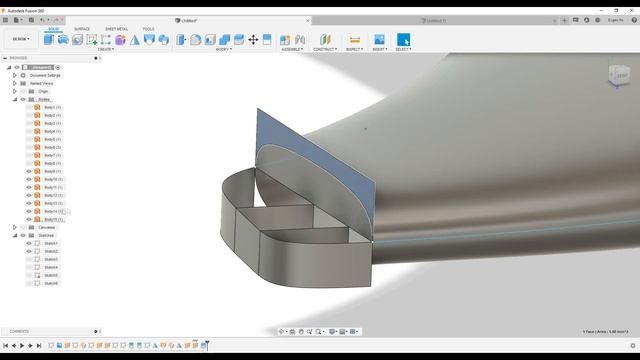This screenshot has height=360, width=640.
Task: Open the Inspect menu
Action: pyautogui.click(x=354, y=49)
